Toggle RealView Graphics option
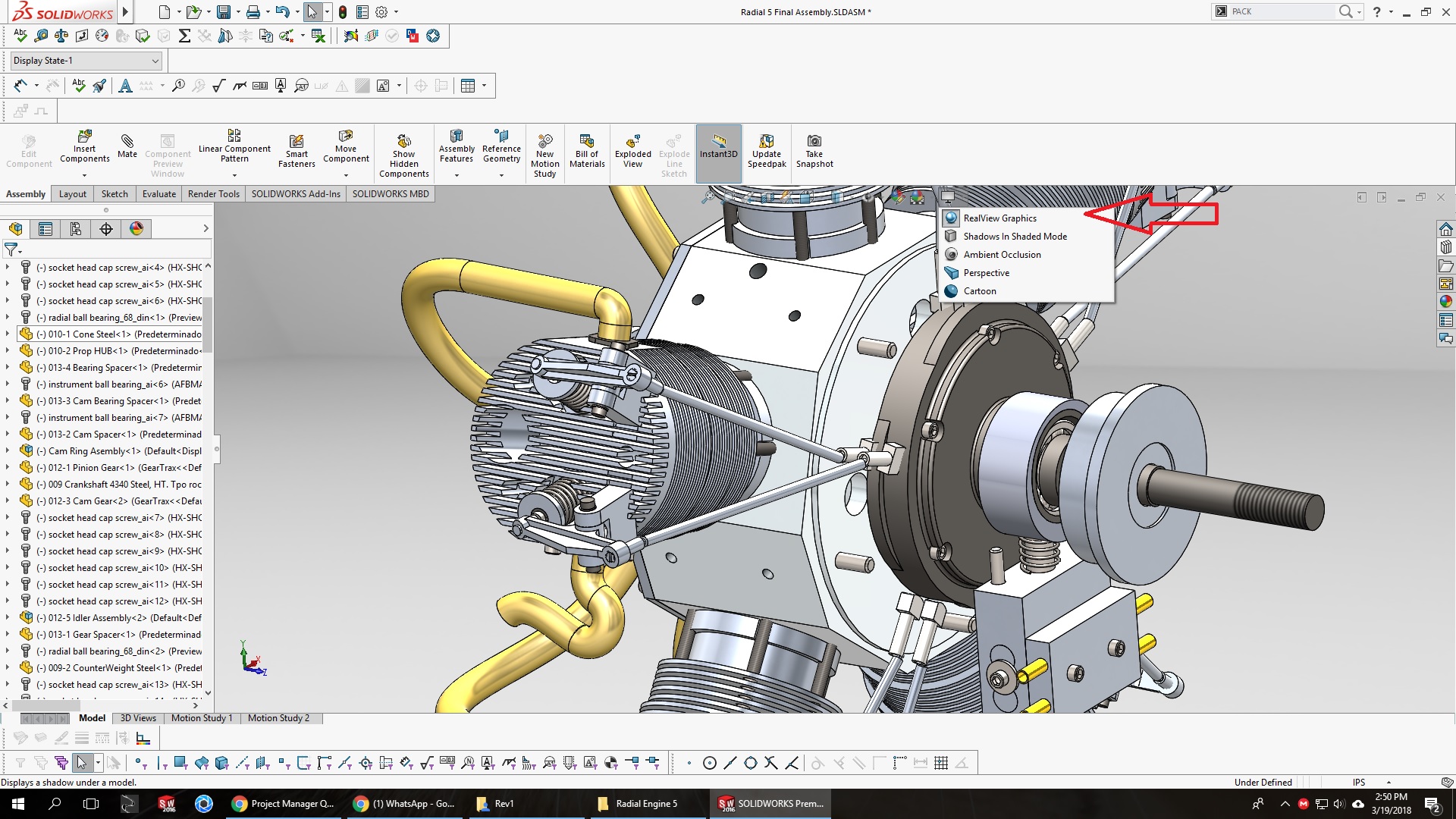The width and height of the screenshot is (1456, 819). point(999,218)
